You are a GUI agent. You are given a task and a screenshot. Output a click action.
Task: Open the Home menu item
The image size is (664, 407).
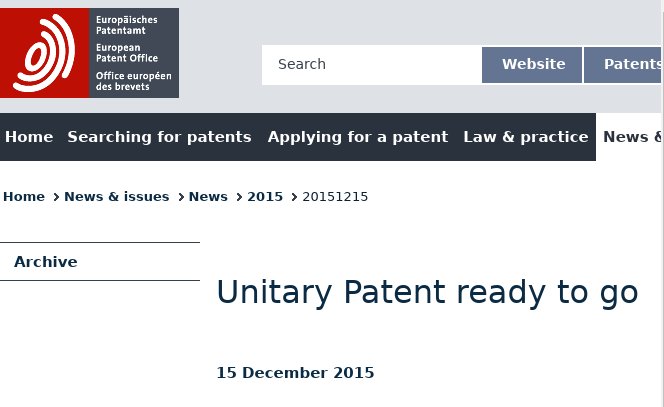point(29,137)
